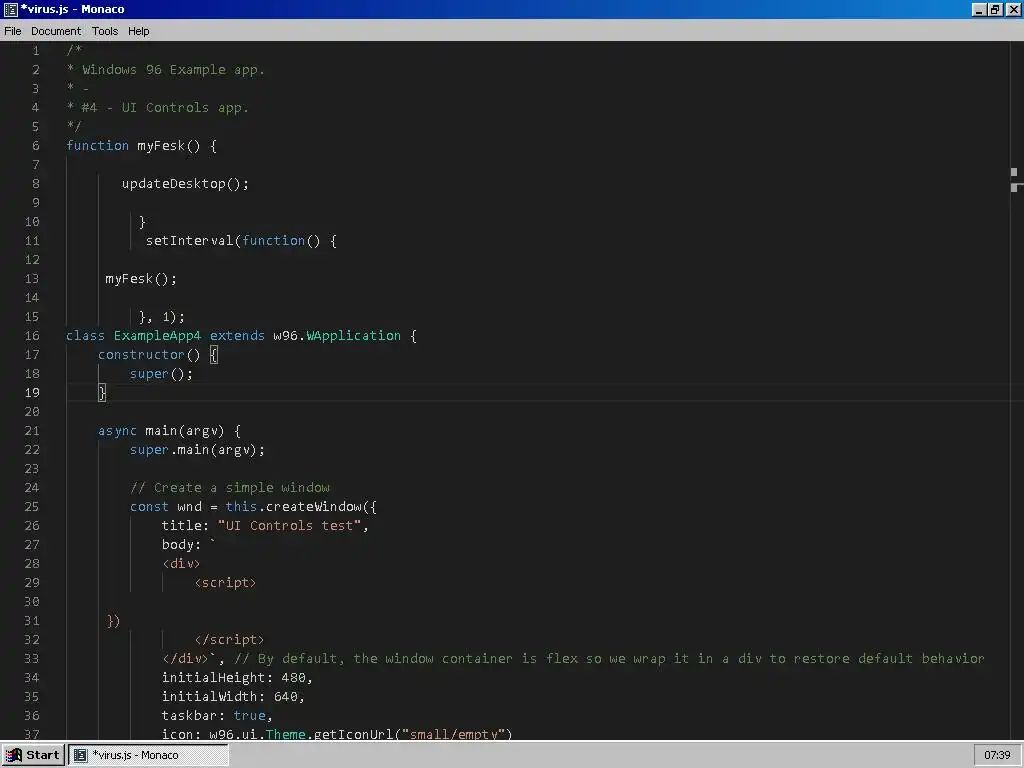Click 'constructor()' on line 17
This screenshot has width=1024, height=768.
tap(149, 355)
